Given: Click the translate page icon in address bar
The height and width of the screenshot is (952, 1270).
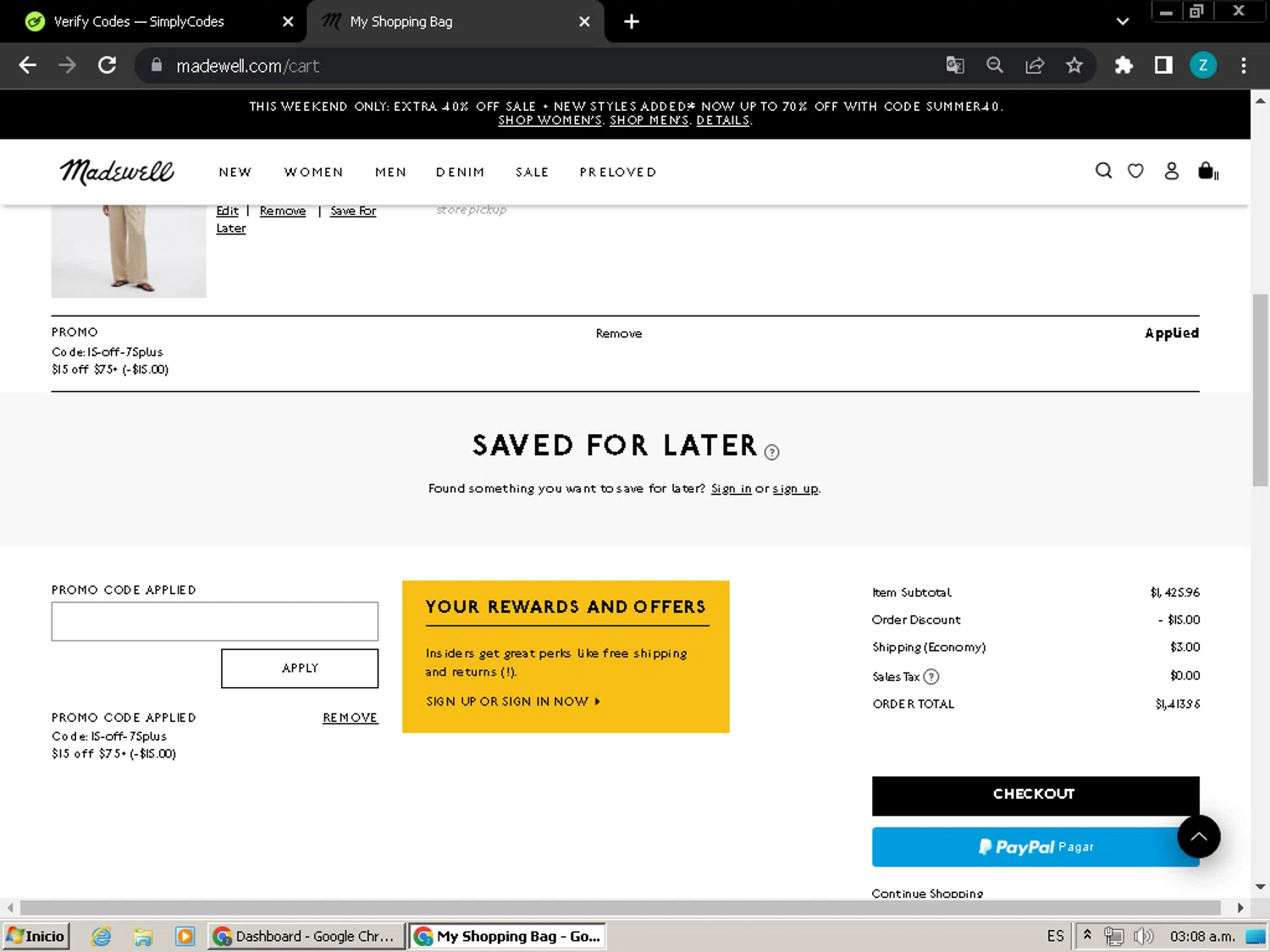Looking at the screenshot, I should [955, 65].
